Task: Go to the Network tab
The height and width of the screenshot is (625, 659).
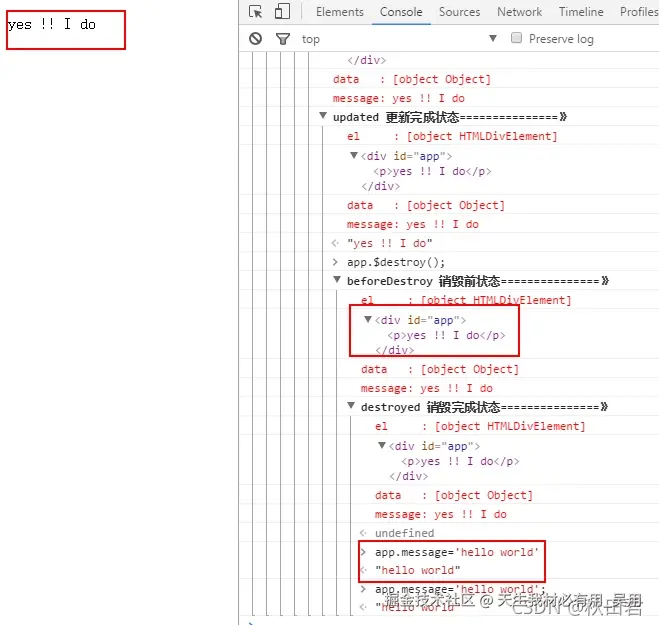Action: (519, 12)
